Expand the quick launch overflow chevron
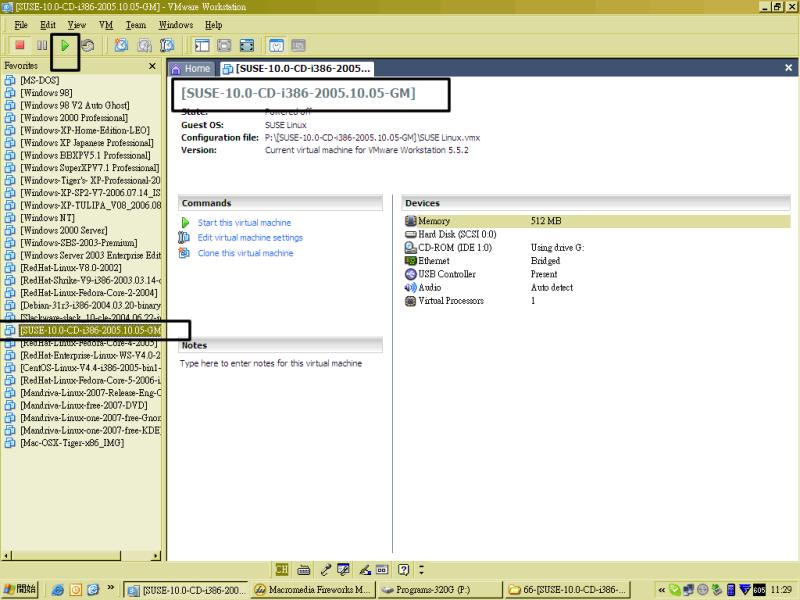The width and height of the screenshot is (800, 600). pyautogui.click(x=110, y=588)
